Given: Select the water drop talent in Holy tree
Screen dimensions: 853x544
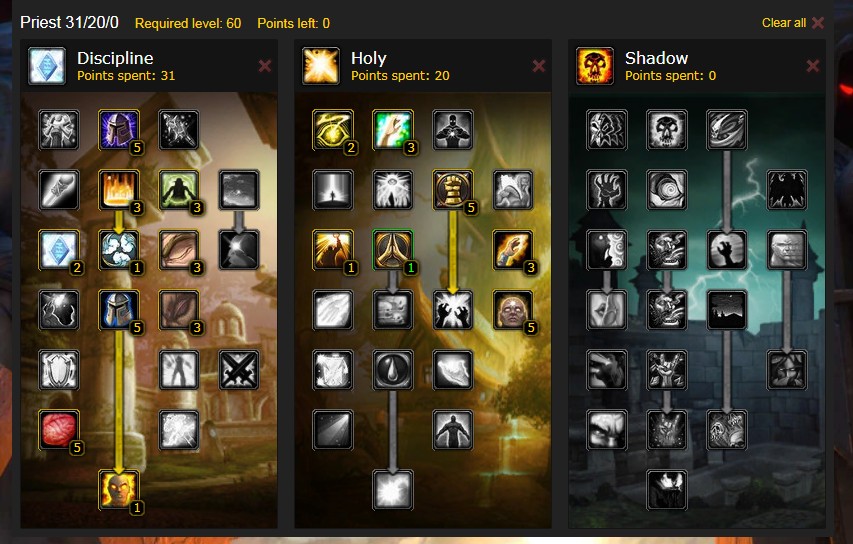Looking at the screenshot, I should pos(393,370).
